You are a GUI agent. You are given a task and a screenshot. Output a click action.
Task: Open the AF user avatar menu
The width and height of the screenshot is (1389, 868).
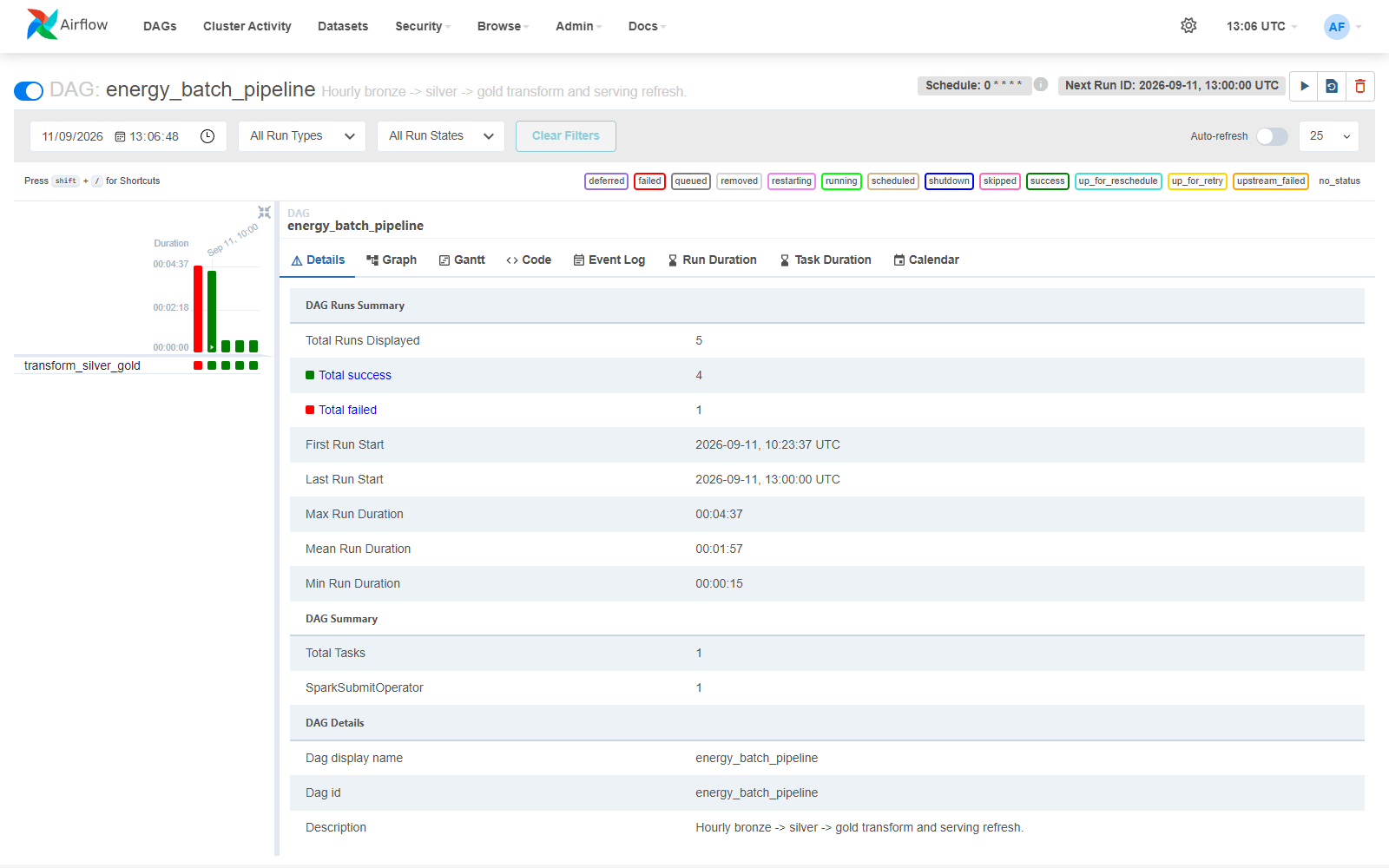pyautogui.click(x=1337, y=26)
